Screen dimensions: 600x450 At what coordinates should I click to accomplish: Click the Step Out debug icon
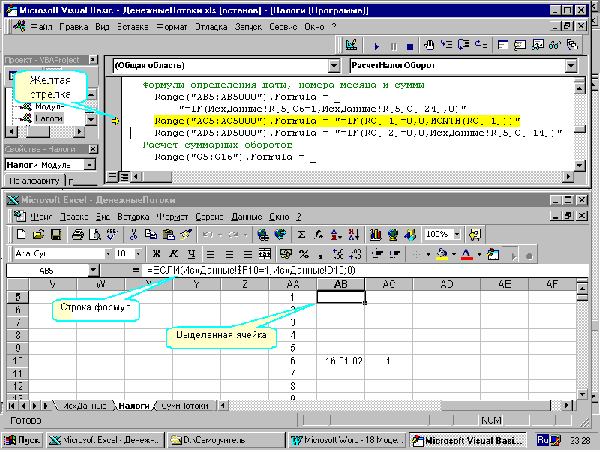pyautogui.click(x=481, y=45)
